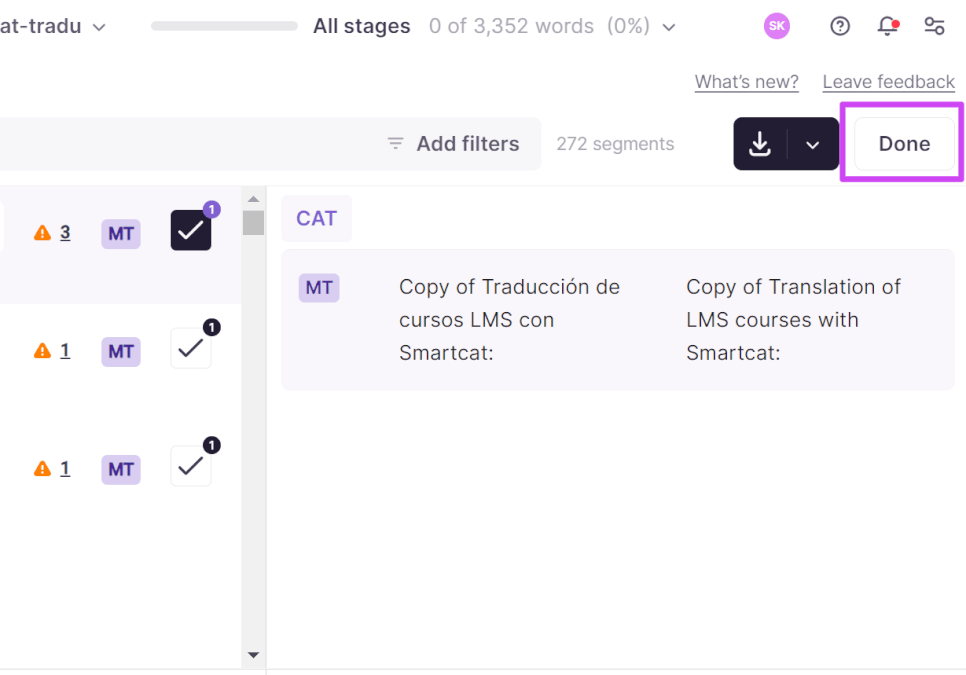Viewport: 966px width, 675px height.
Task: Click the MT badge in first segment row
Action: click(x=121, y=234)
